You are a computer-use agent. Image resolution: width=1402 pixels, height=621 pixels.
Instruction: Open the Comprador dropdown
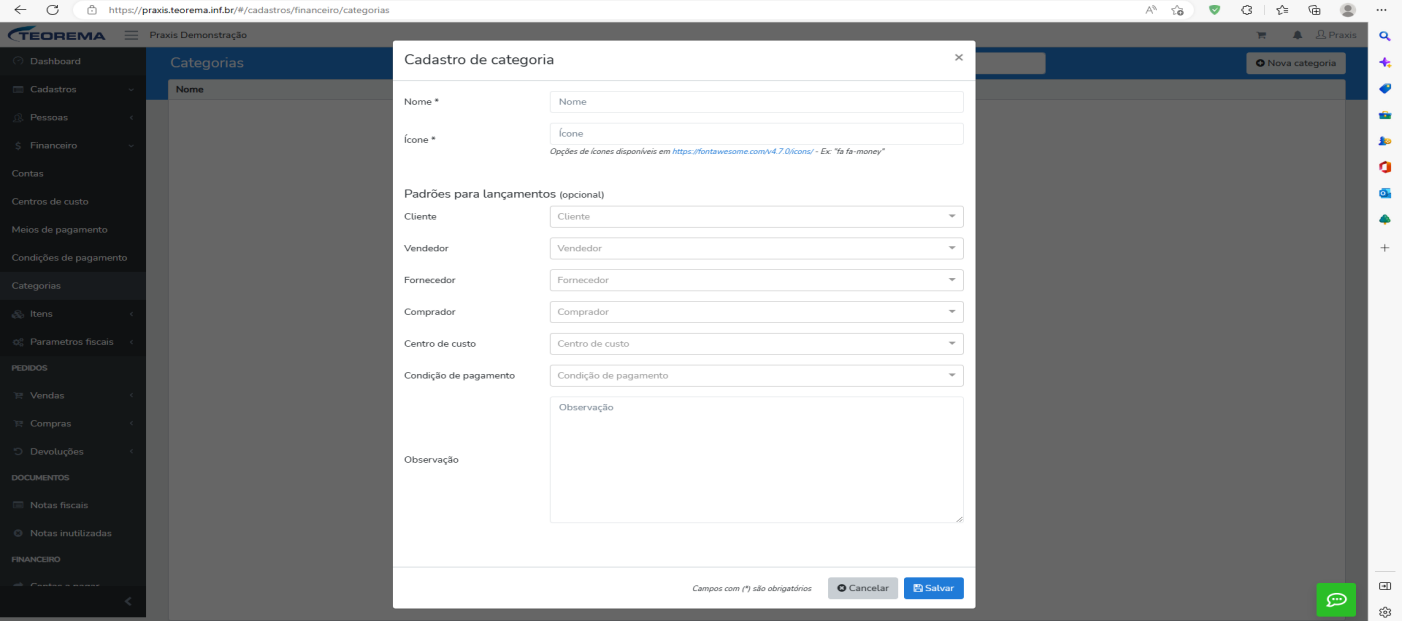756,312
